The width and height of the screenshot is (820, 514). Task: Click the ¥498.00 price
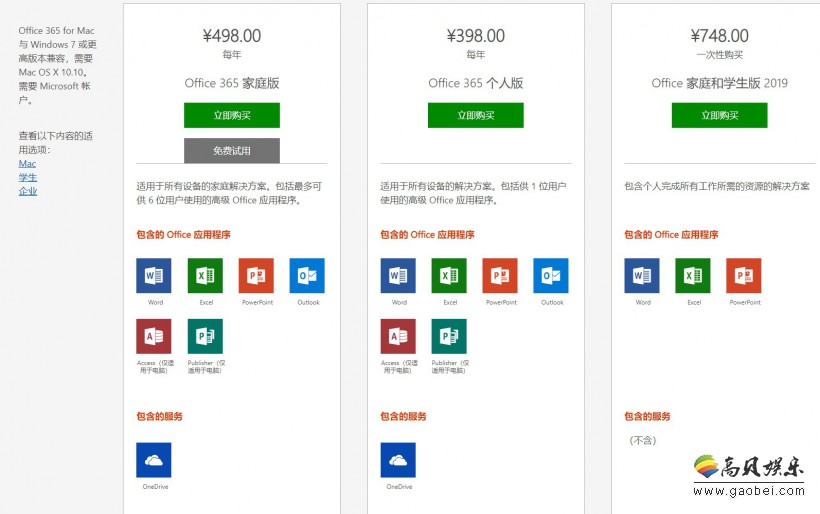pyautogui.click(x=232, y=36)
